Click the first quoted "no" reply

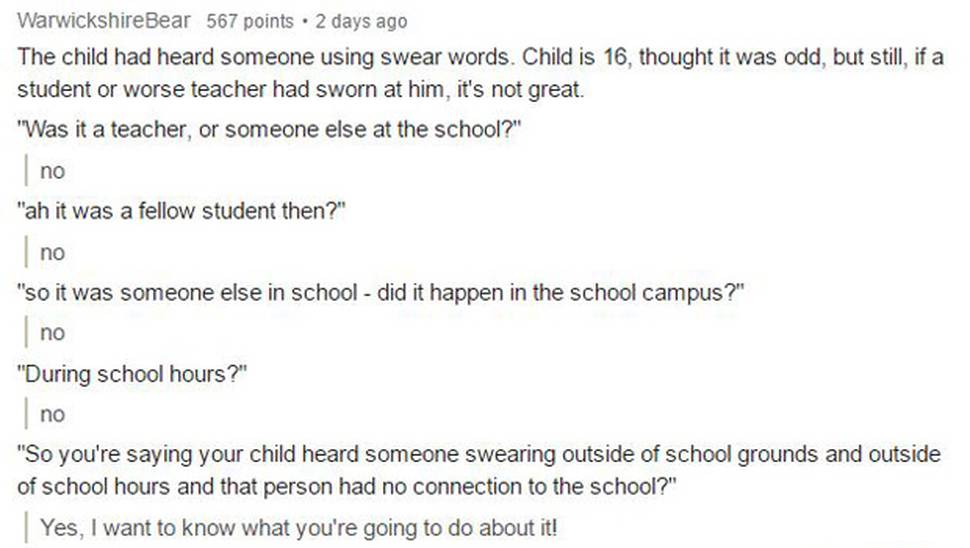click(53, 171)
